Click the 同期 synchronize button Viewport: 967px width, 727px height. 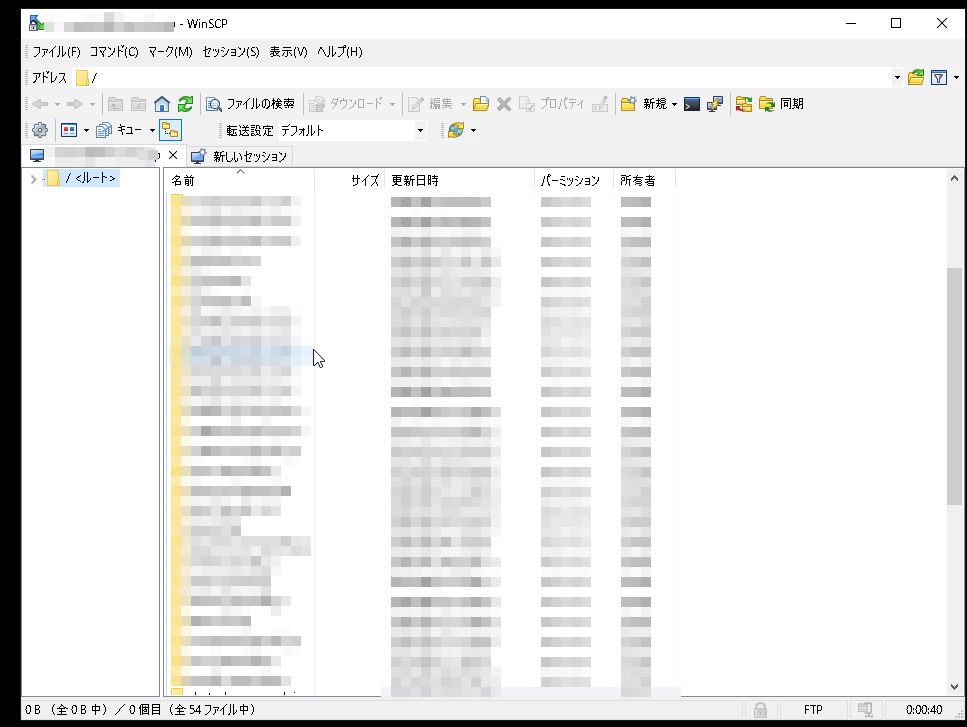[781, 104]
